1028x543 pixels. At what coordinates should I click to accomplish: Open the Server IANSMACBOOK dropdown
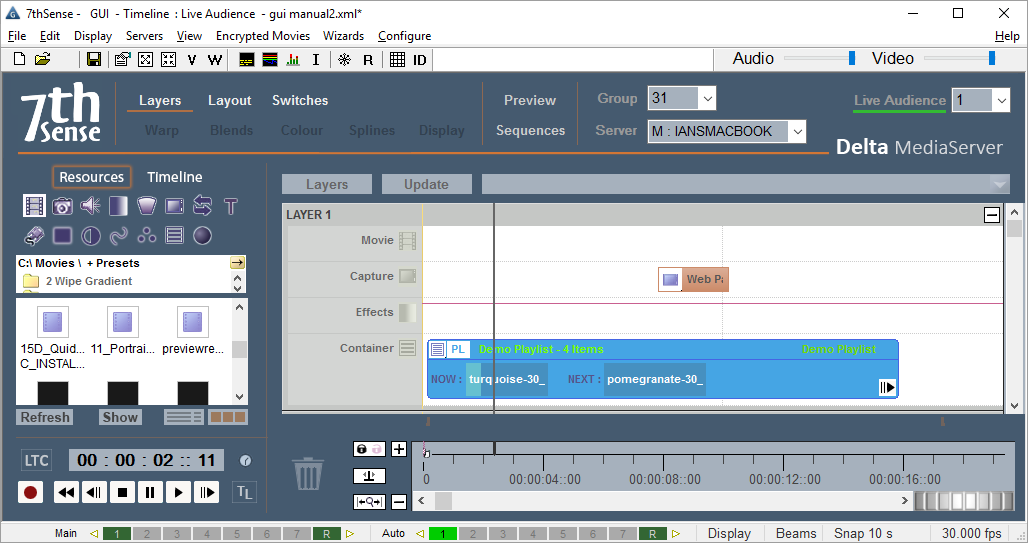797,131
